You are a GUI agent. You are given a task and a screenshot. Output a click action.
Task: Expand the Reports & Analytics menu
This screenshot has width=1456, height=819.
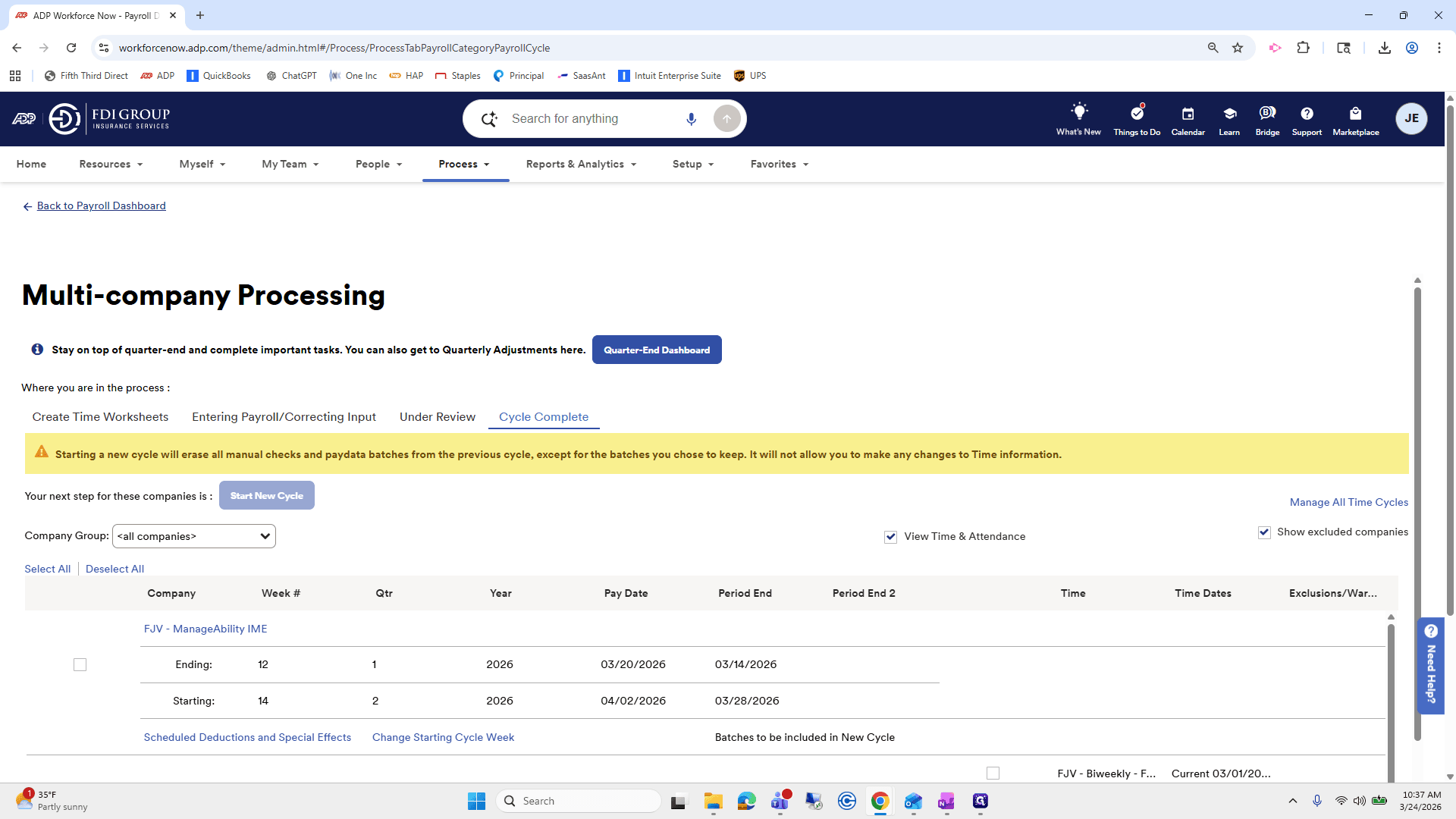coord(581,164)
